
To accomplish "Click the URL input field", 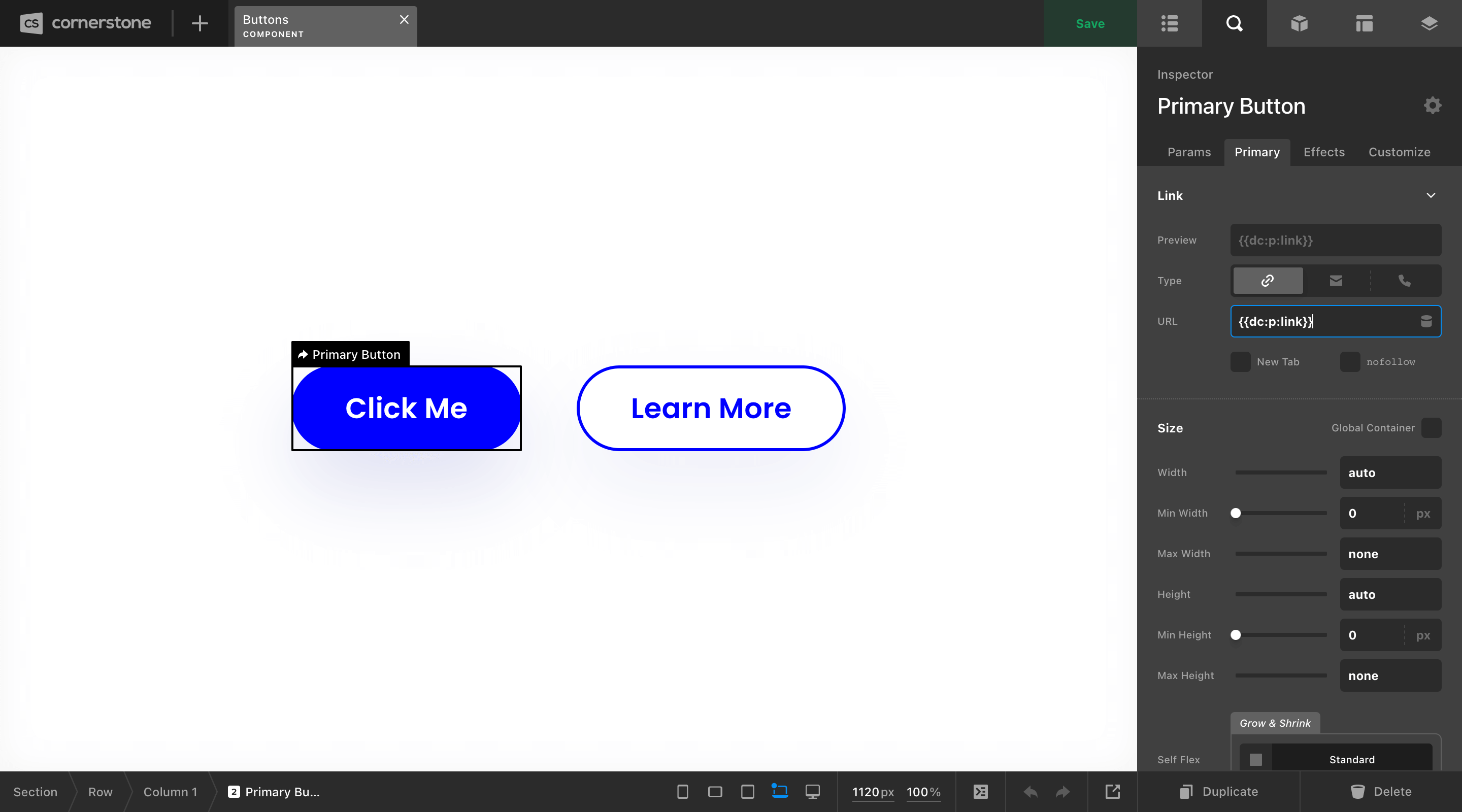I will [1326, 321].
